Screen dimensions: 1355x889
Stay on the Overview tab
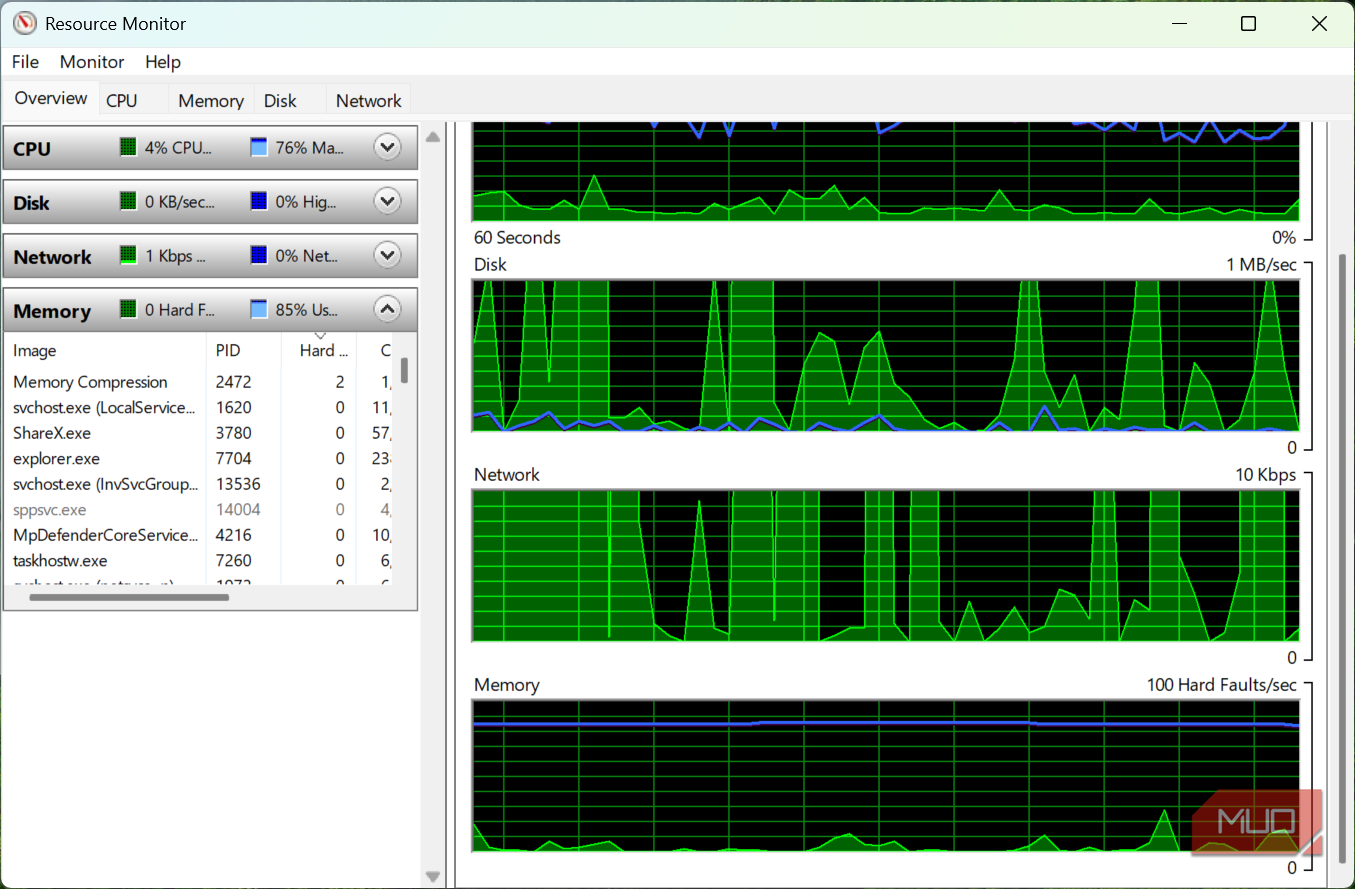point(51,98)
